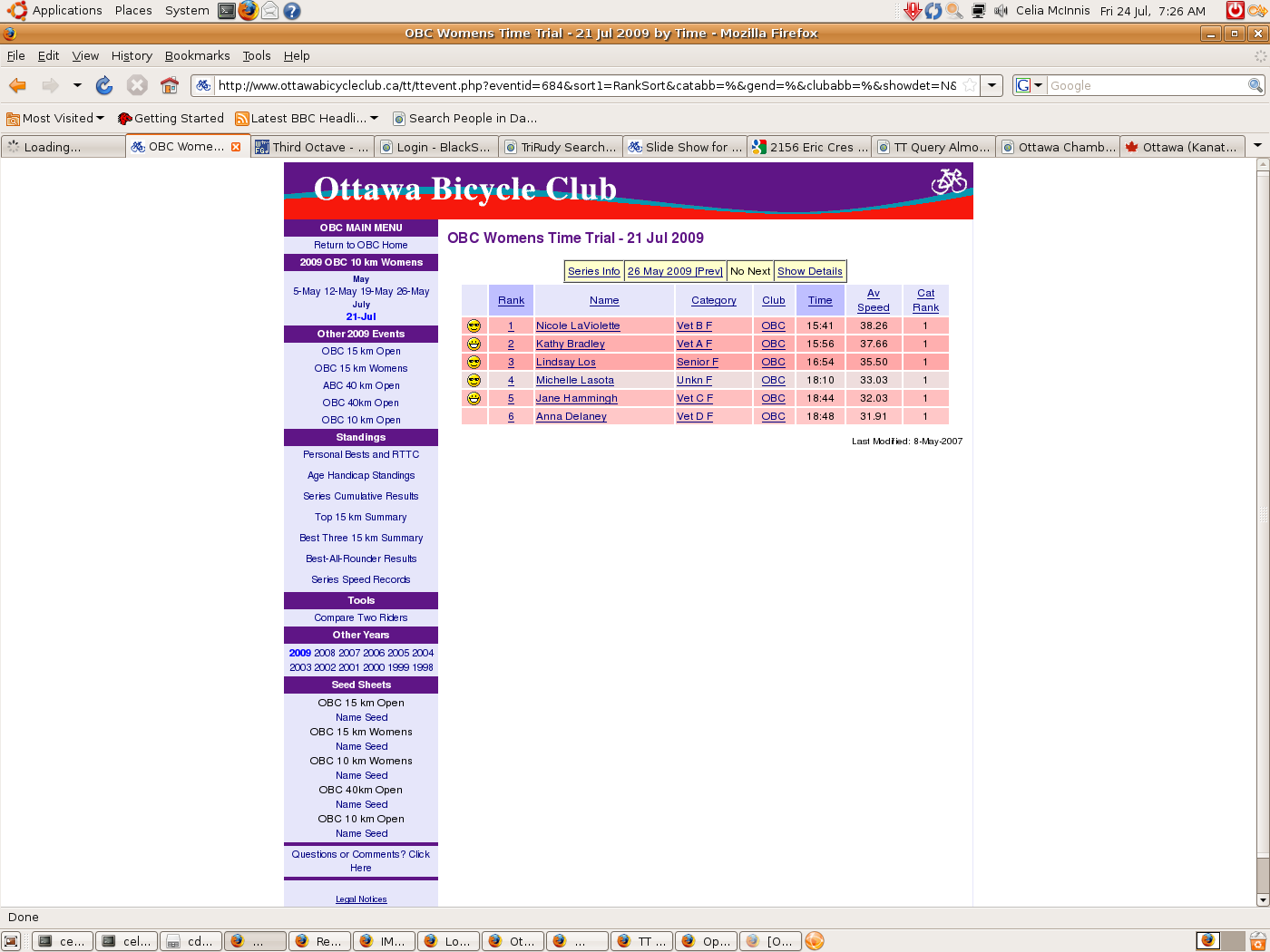The image size is (1270, 952).
Task: Open the list all tabs dropdown arrow
Action: 1257,146
